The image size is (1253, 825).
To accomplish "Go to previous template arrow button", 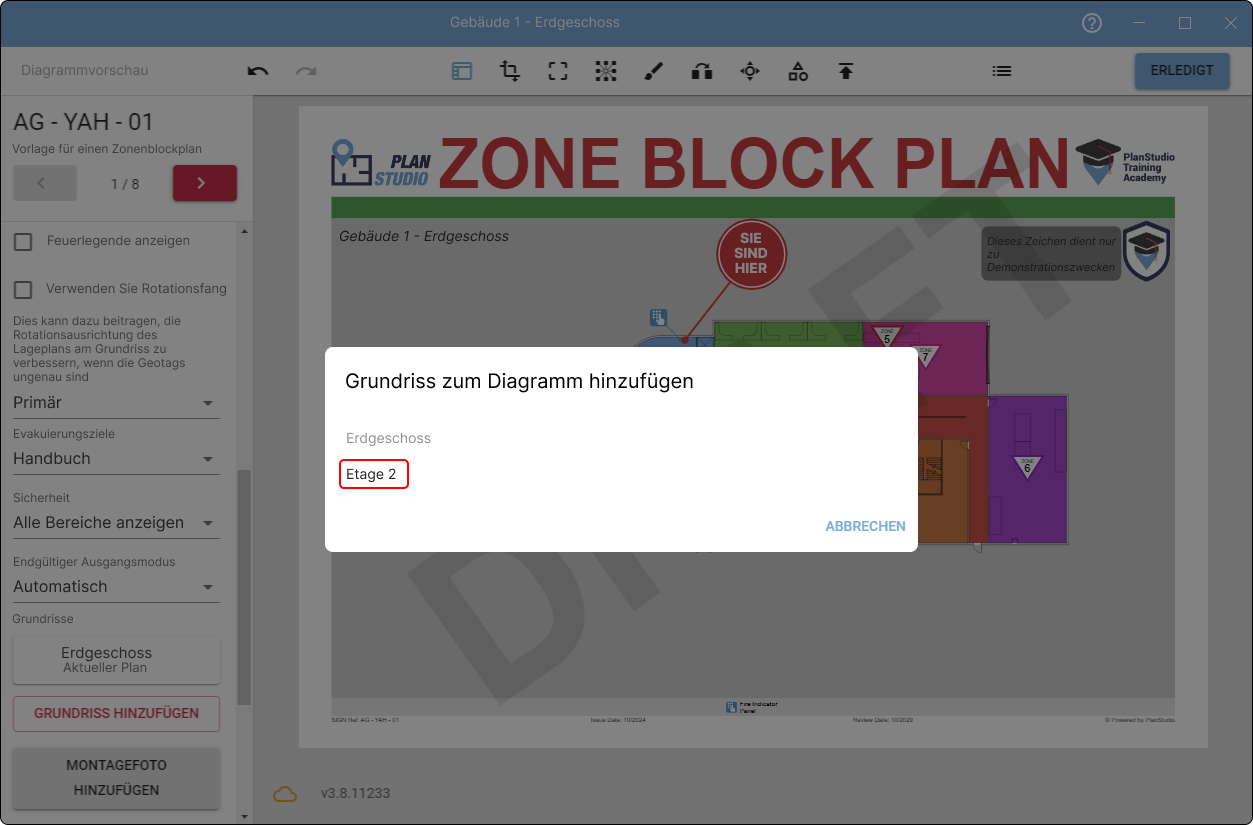I will tap(45, 183).
